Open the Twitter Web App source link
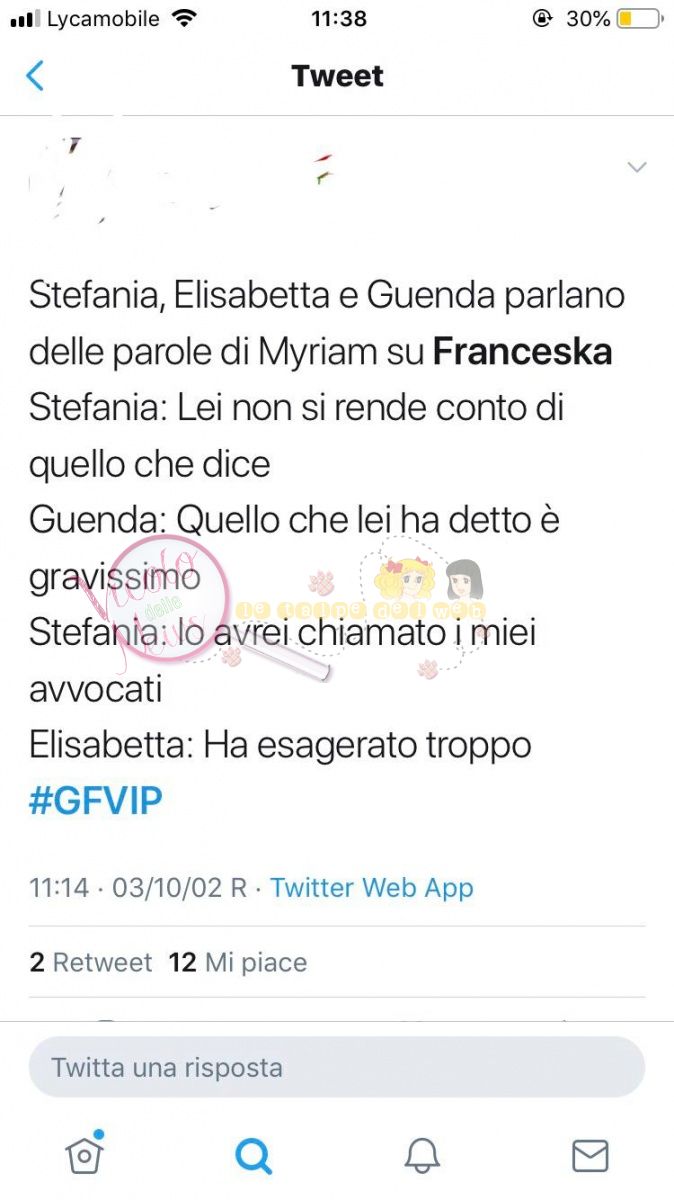 pyautogui.click(x=372, y=887)
